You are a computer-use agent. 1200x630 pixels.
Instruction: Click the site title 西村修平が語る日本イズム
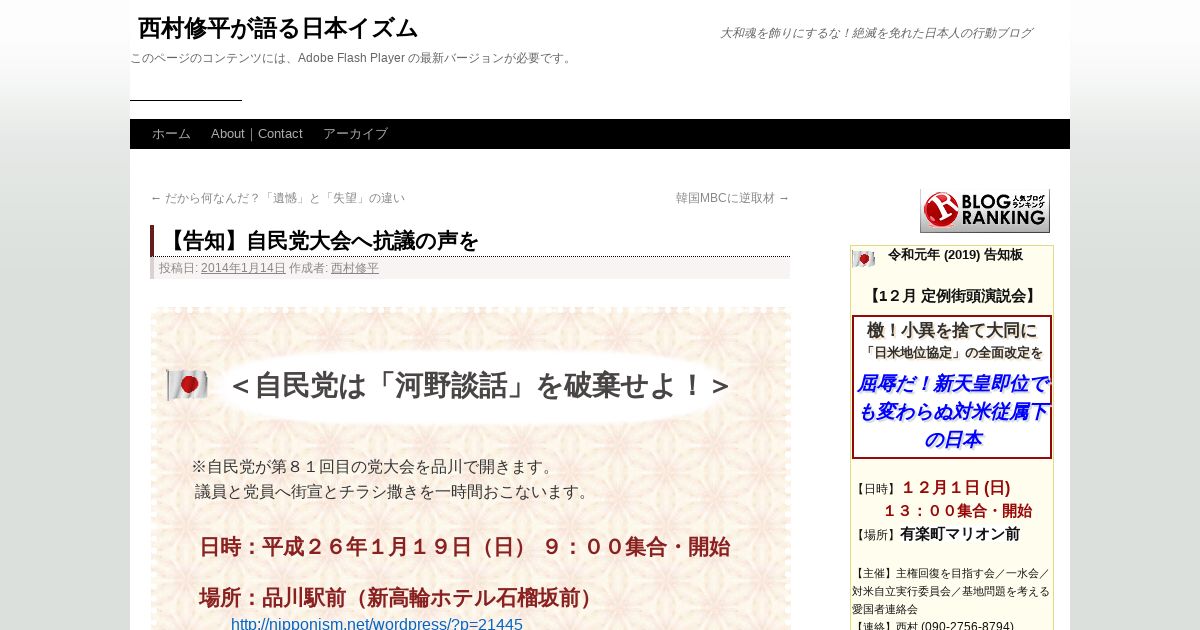278,28
